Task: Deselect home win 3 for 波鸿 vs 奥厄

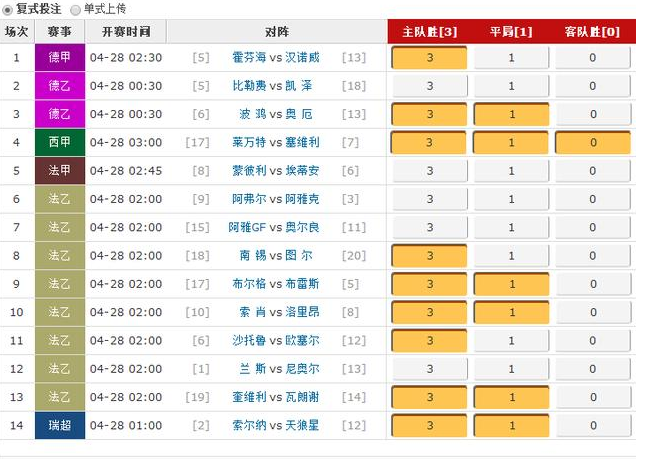Action: pyautogui.click(x=429, y=114)
